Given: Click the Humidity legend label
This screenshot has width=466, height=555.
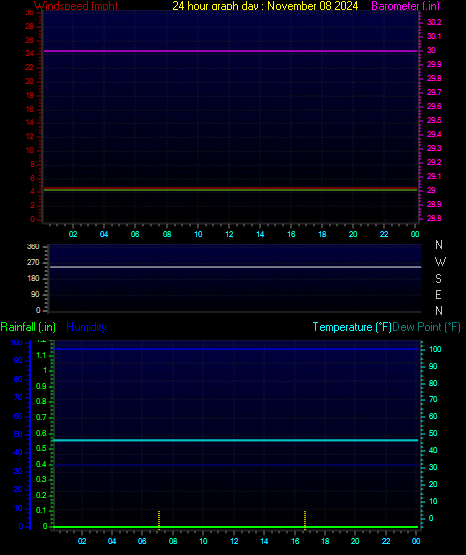Looking at the screenshot, I should pos(86,327).
